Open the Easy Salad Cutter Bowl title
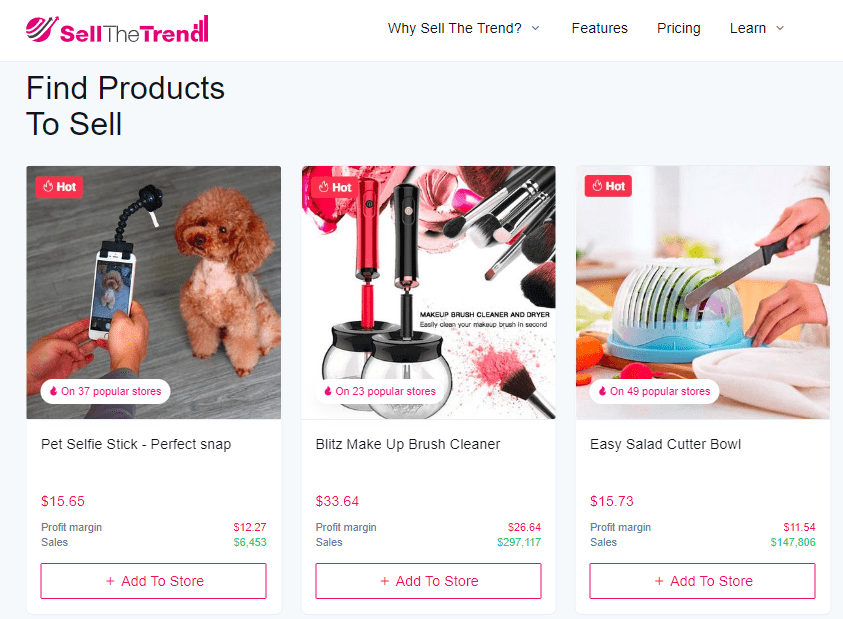843x619 pixels. coord(666,444)
